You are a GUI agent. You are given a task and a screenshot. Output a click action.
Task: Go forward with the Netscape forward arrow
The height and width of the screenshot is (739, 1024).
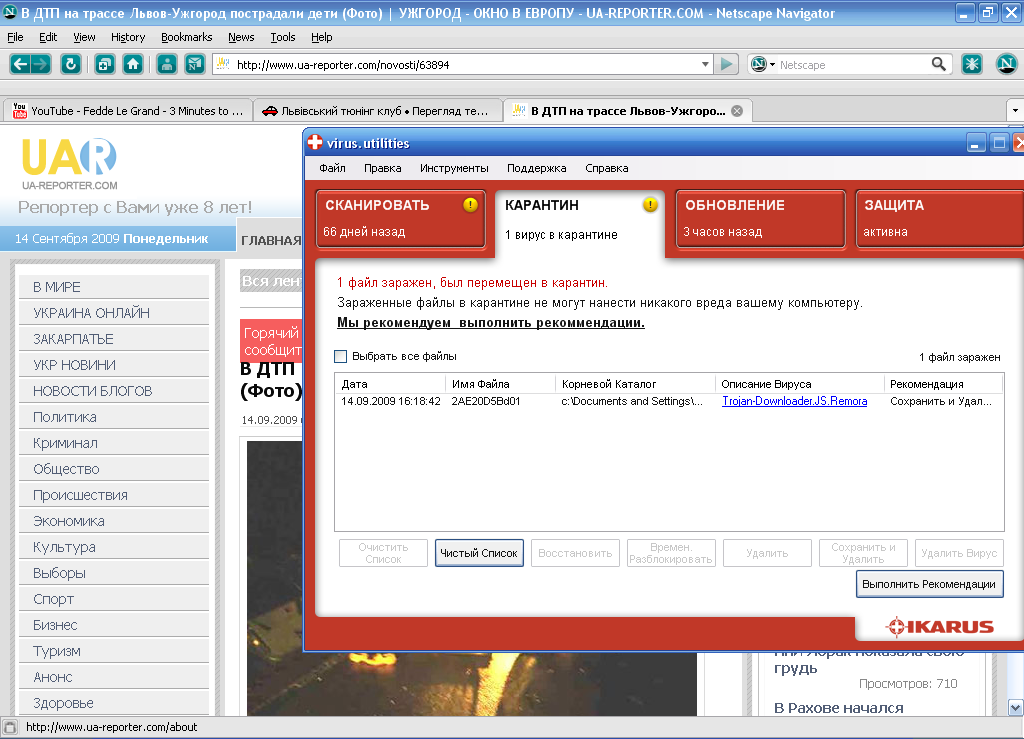[x=40, y=64]
